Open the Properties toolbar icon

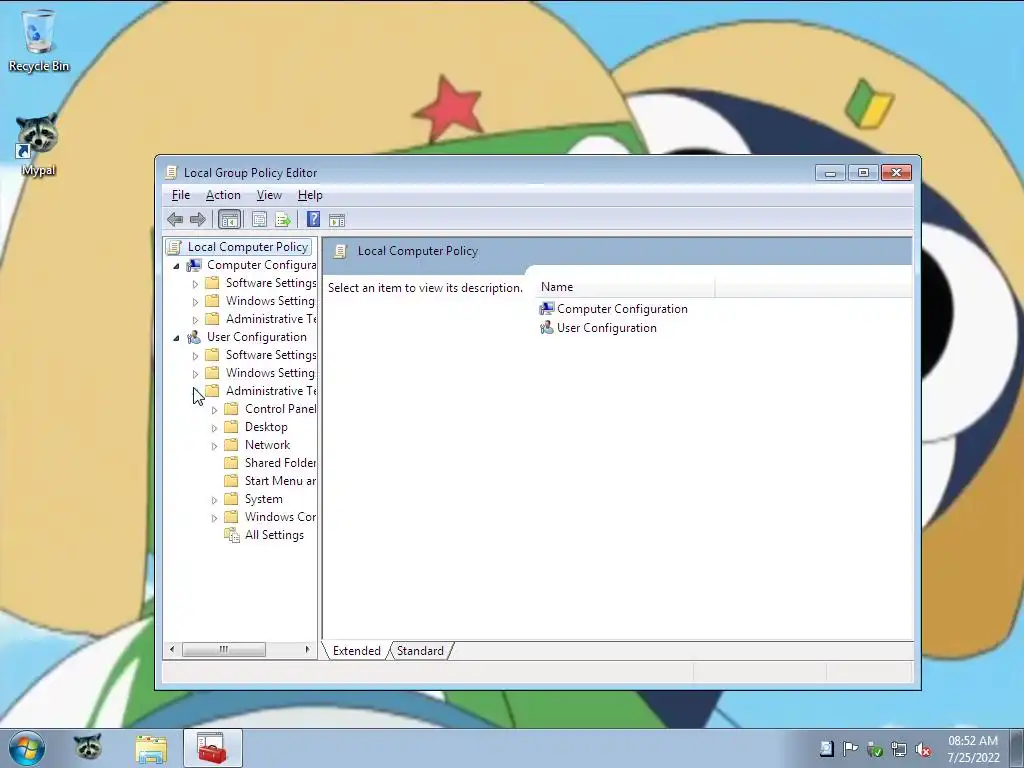(259, 219)
